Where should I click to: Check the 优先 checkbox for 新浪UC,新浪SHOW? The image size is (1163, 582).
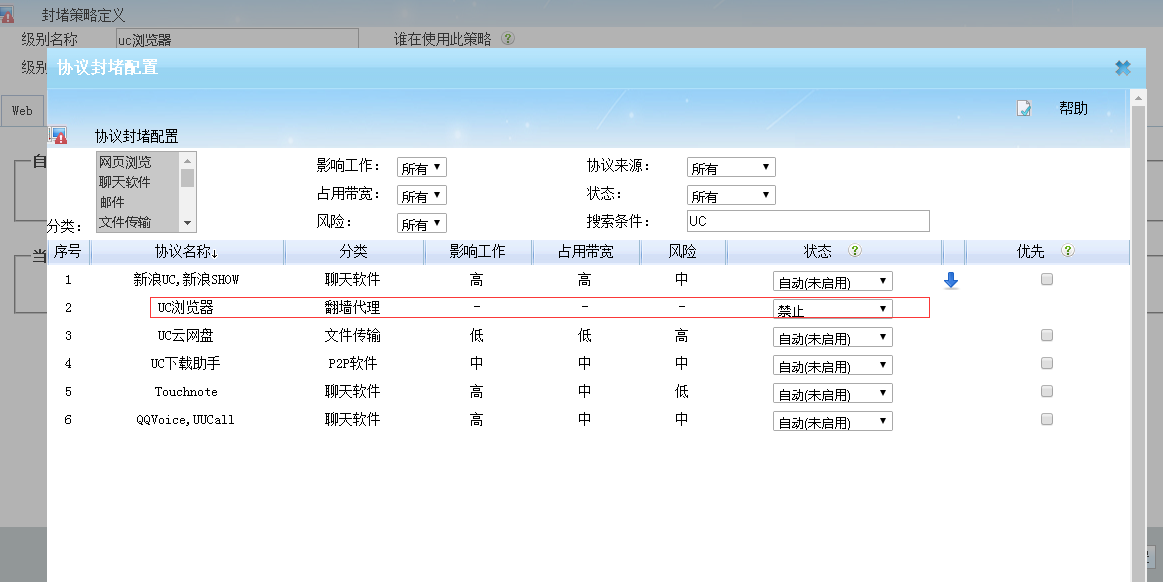tap(1047, 280)
